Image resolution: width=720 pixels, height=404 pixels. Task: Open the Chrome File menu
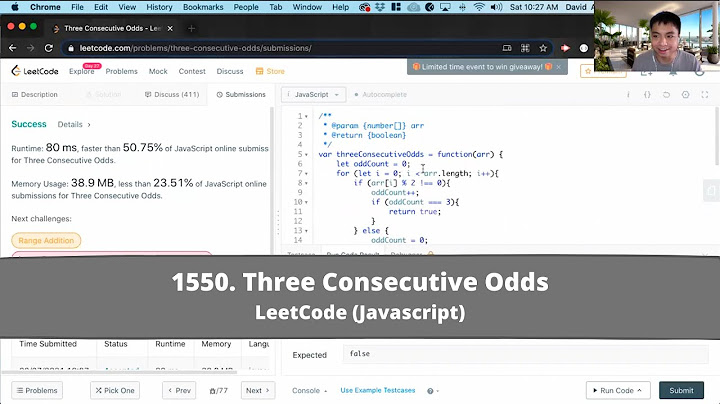[x=77, y=7]
